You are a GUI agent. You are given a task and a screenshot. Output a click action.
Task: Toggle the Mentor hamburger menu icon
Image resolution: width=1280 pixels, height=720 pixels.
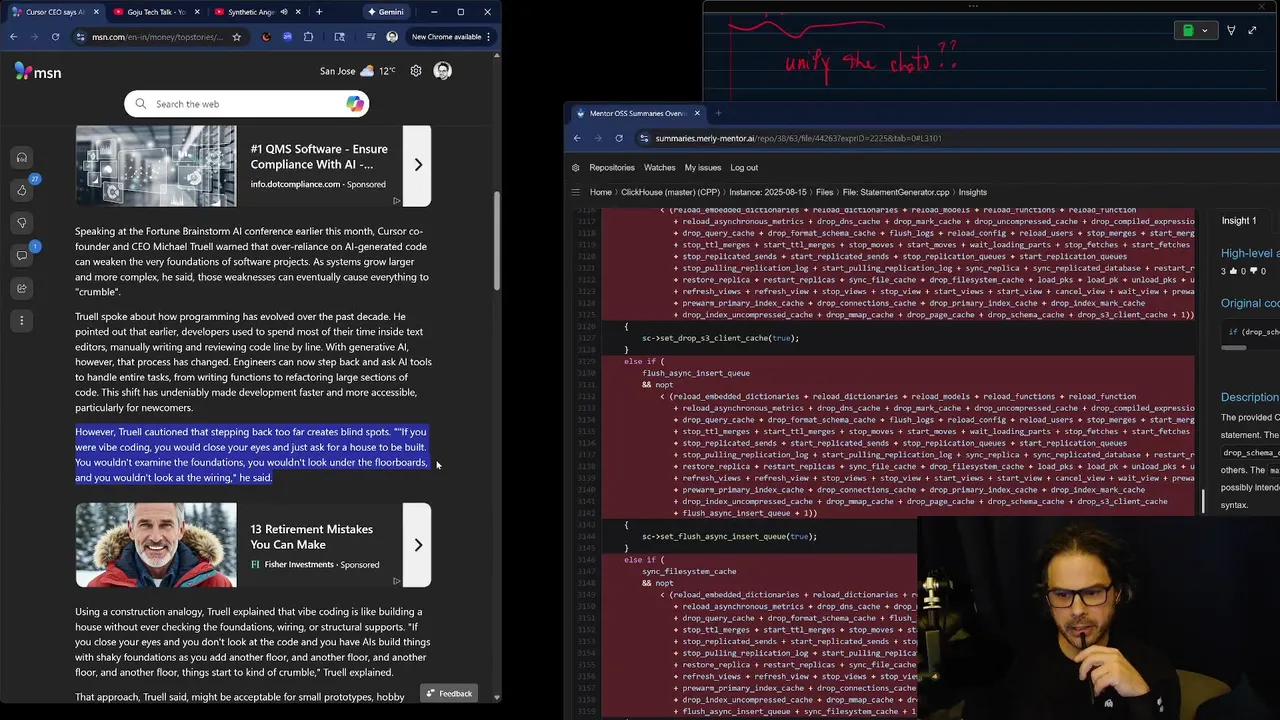tap(576, 192)
